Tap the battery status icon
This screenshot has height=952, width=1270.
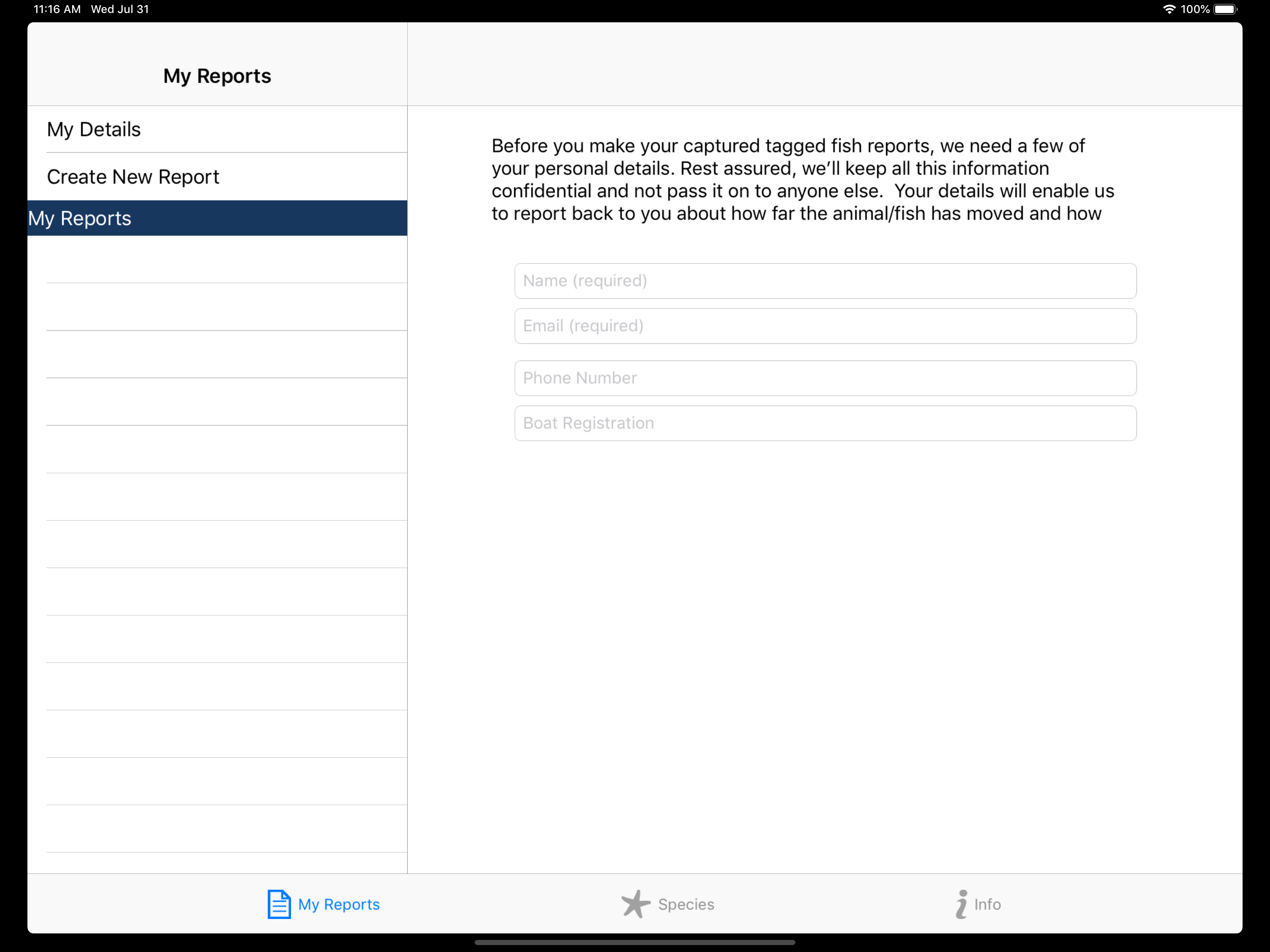tap(1225, 9)
